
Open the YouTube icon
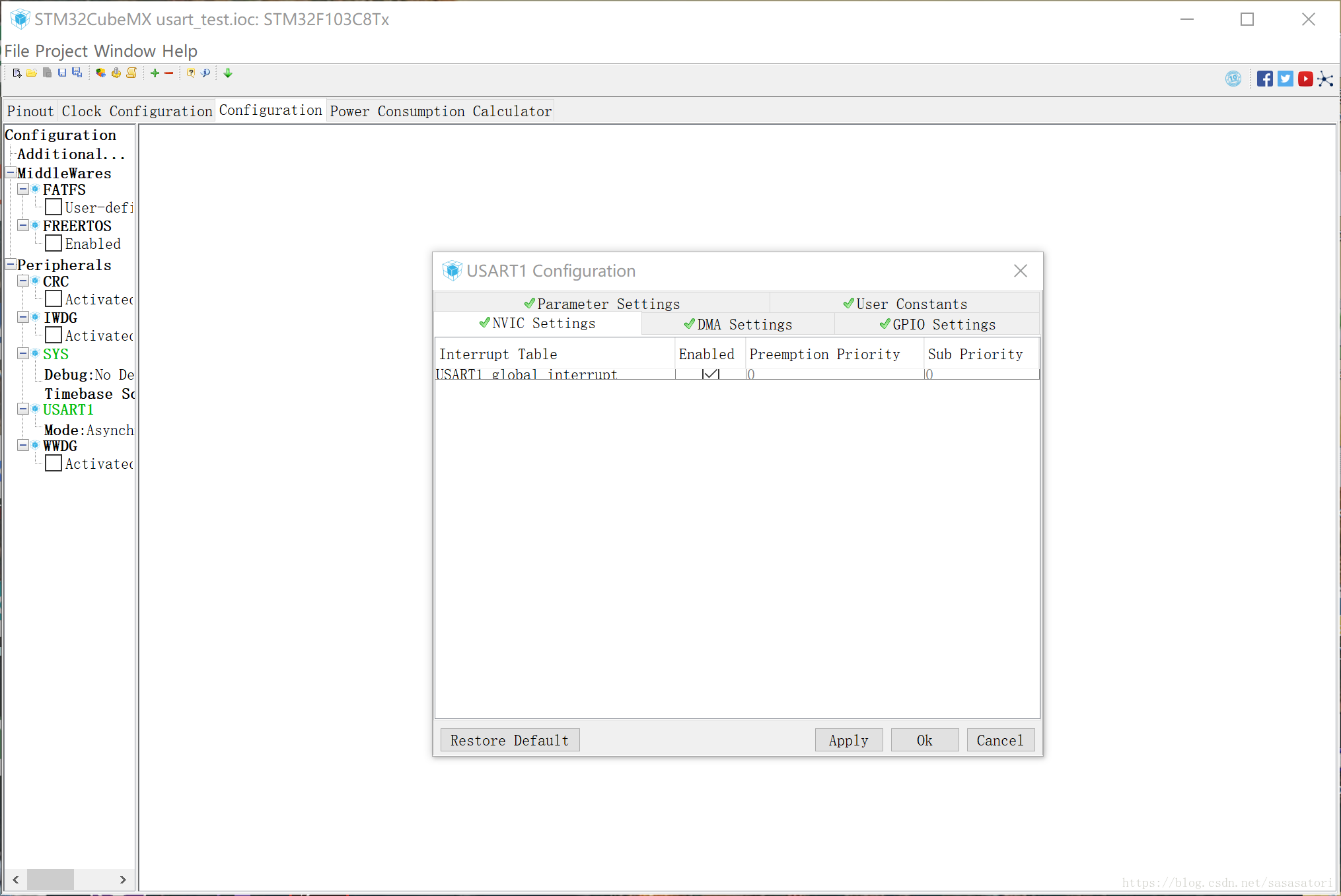(x=1305, y=79)
